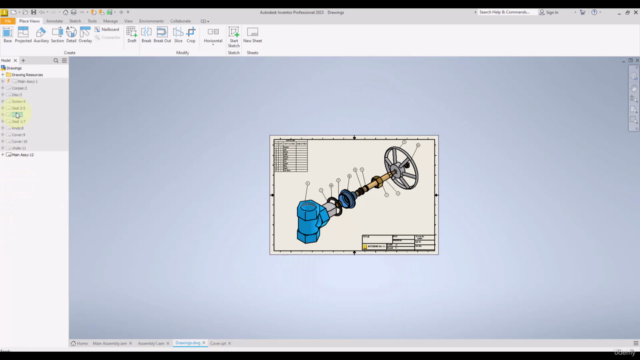
Task: Close the Model browser tab
Action: [15, 60]
